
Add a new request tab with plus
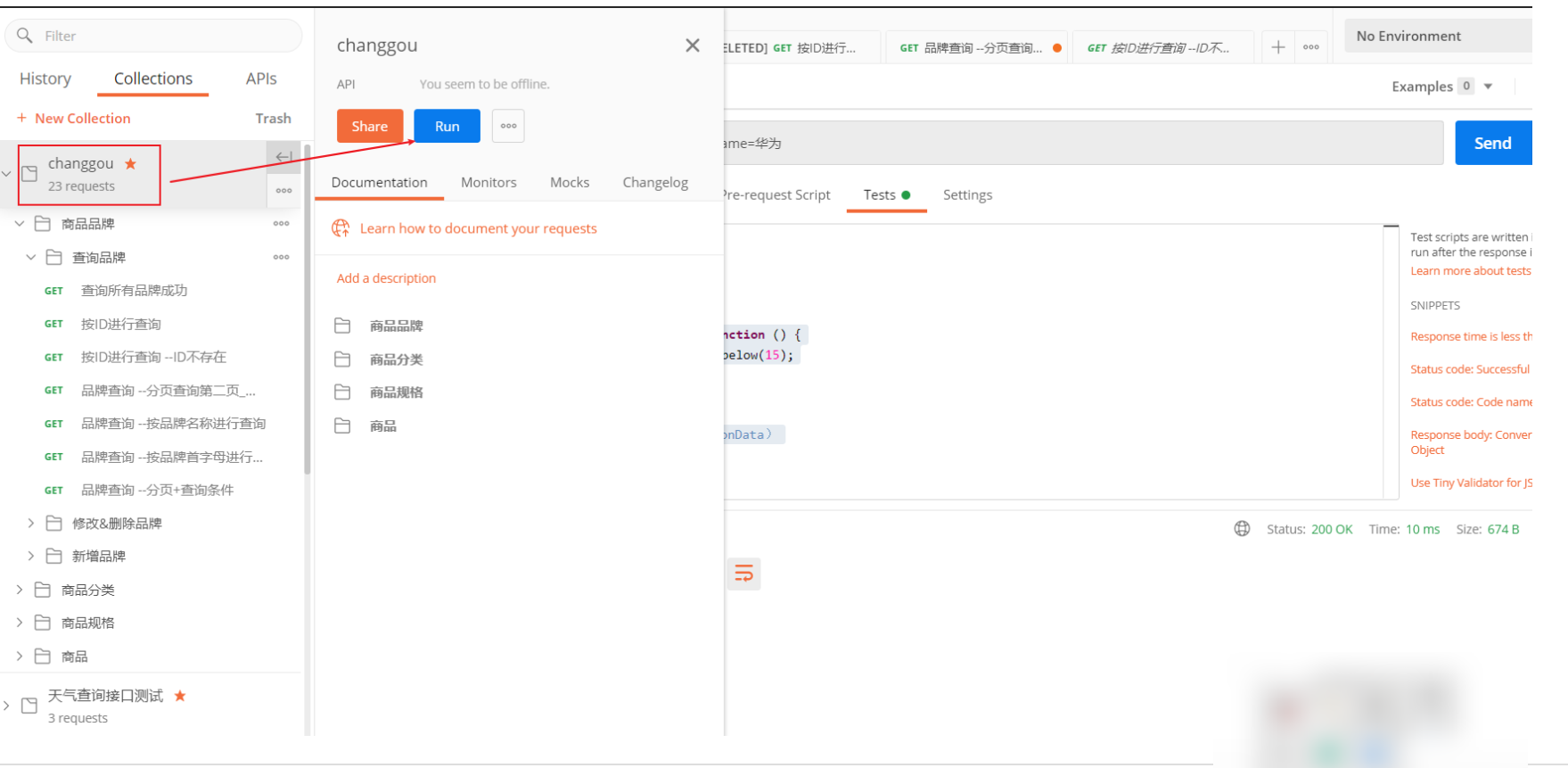[1278, 47]
